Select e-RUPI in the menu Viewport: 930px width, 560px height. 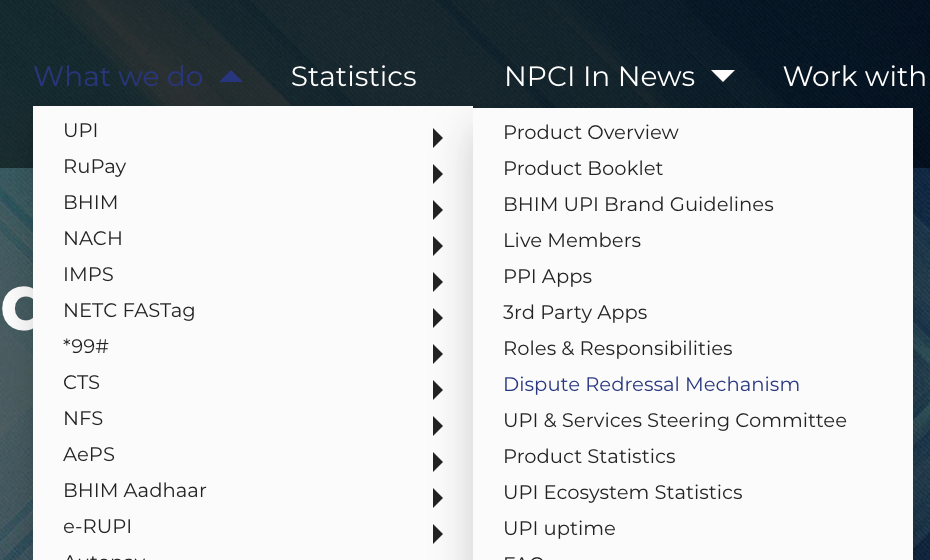pyautogui.click(x=97, y=526)
